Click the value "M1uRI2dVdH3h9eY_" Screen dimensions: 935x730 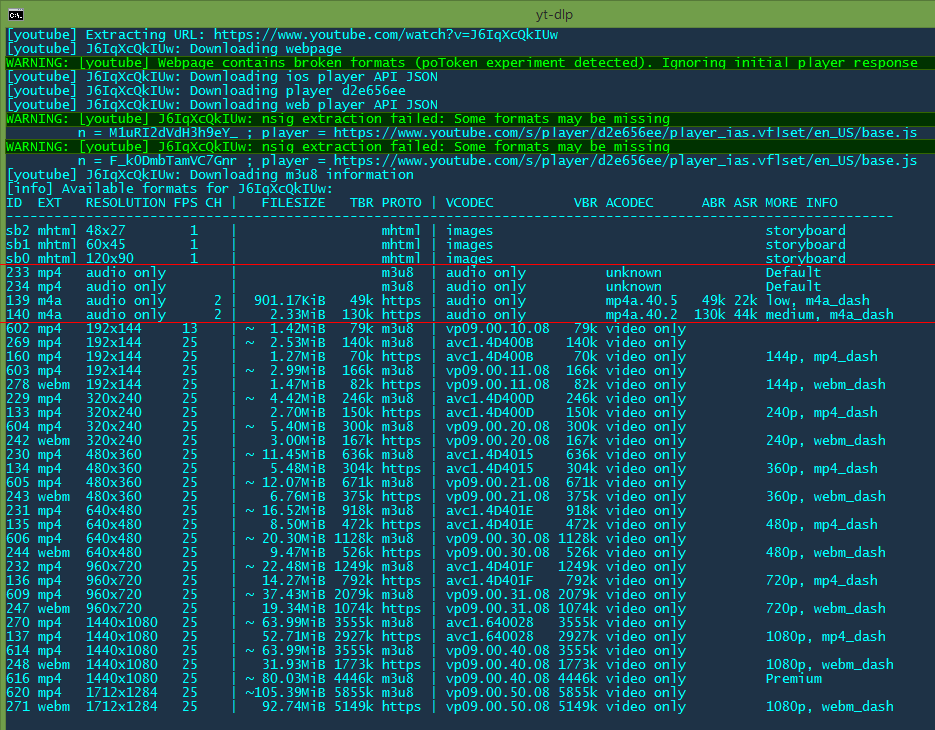point(174,133)
